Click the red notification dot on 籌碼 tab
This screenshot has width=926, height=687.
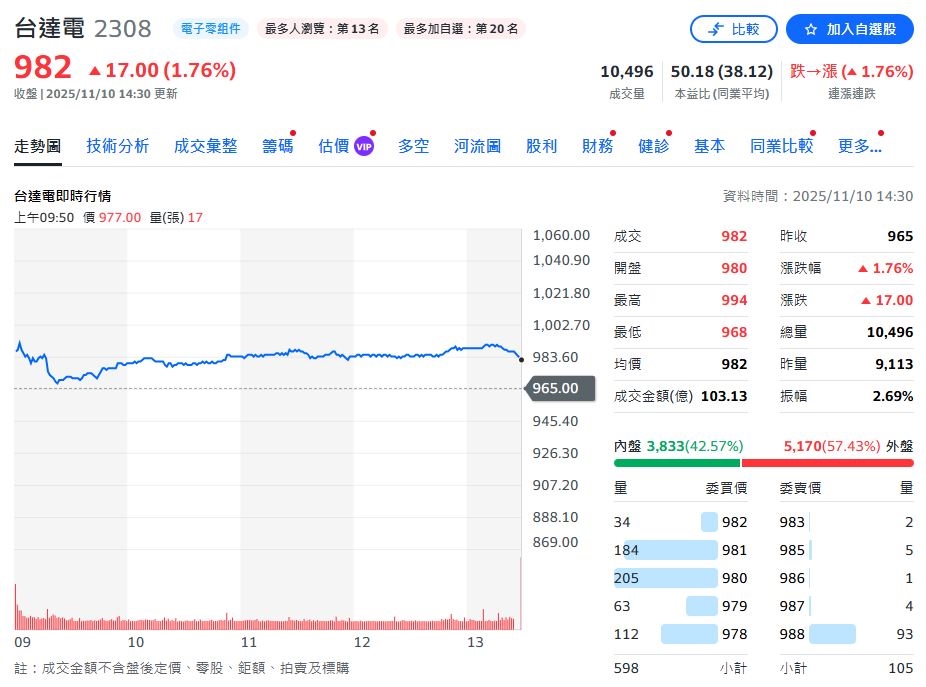tap(293, 133)
